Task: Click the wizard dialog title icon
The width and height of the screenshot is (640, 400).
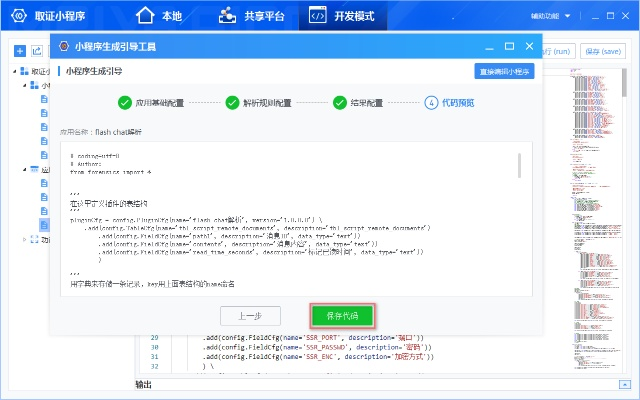Action: pos(64,46)
